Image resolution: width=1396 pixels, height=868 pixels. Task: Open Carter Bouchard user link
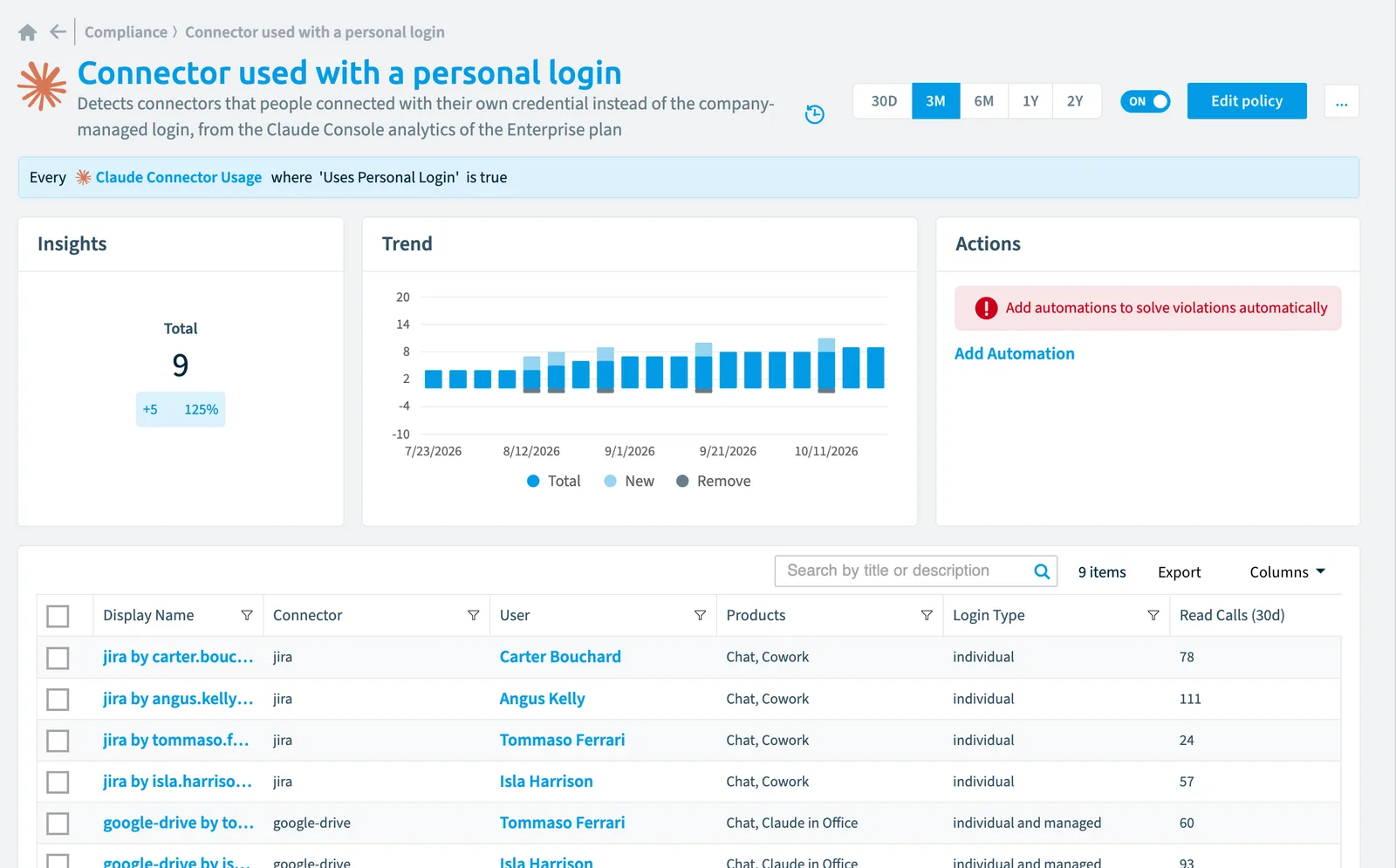(x=560, y=657)
